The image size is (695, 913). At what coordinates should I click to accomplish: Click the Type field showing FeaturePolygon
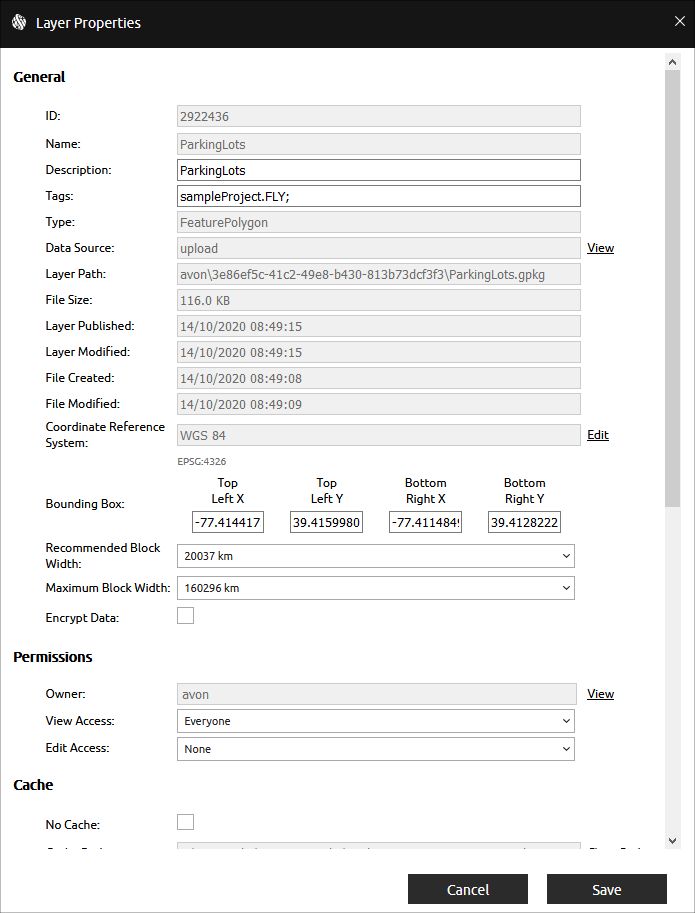coord(378,222)
